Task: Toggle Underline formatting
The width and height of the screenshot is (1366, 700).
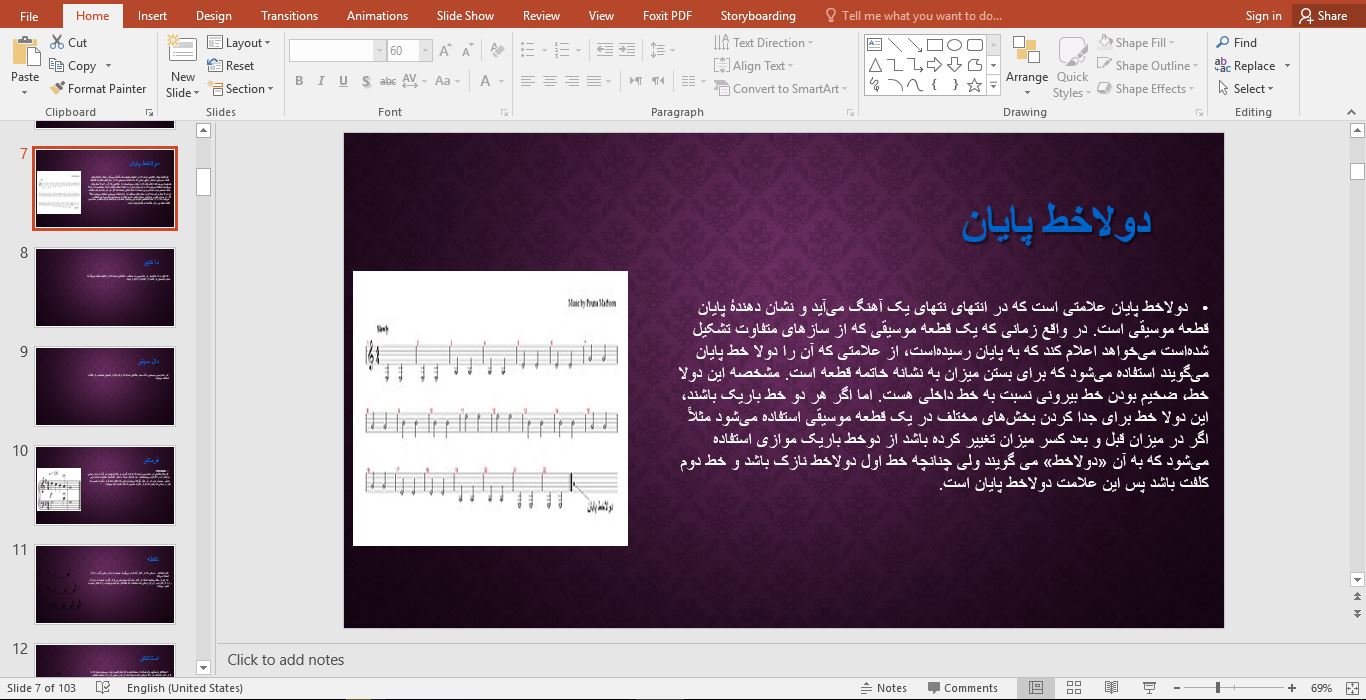Action: pos(344,81)
